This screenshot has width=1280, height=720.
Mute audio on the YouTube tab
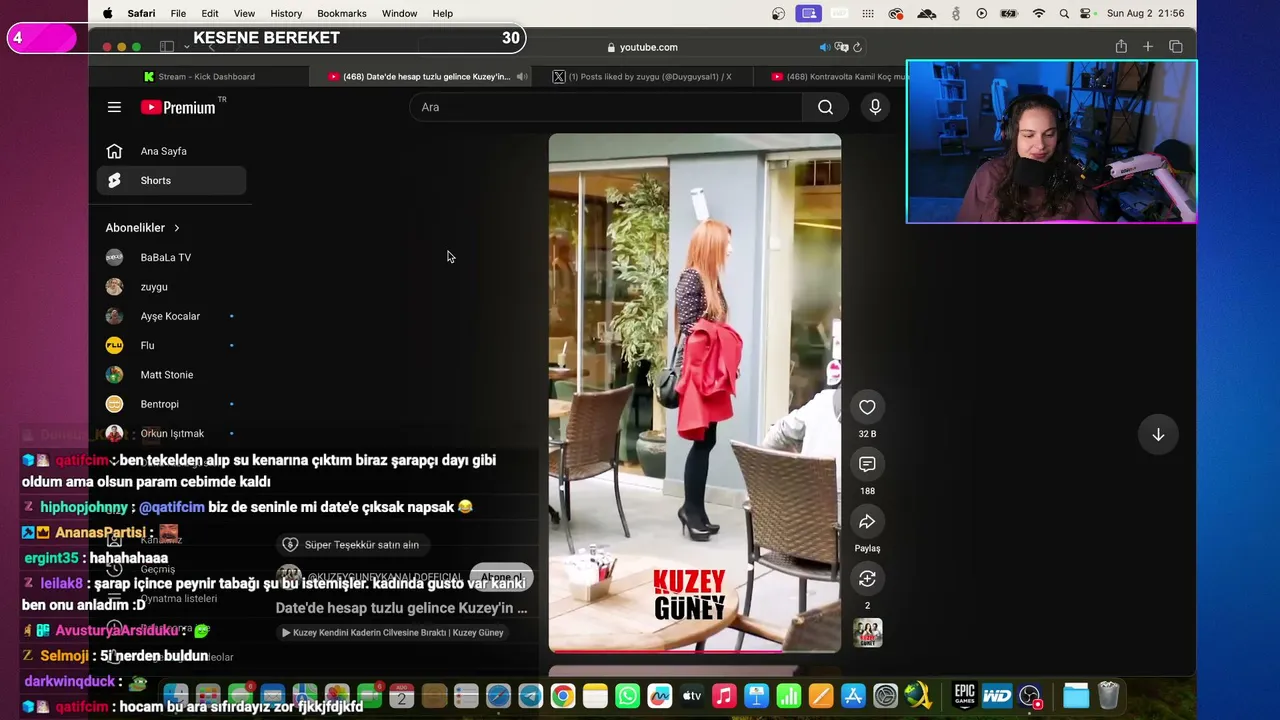click(x=521, y=76)
